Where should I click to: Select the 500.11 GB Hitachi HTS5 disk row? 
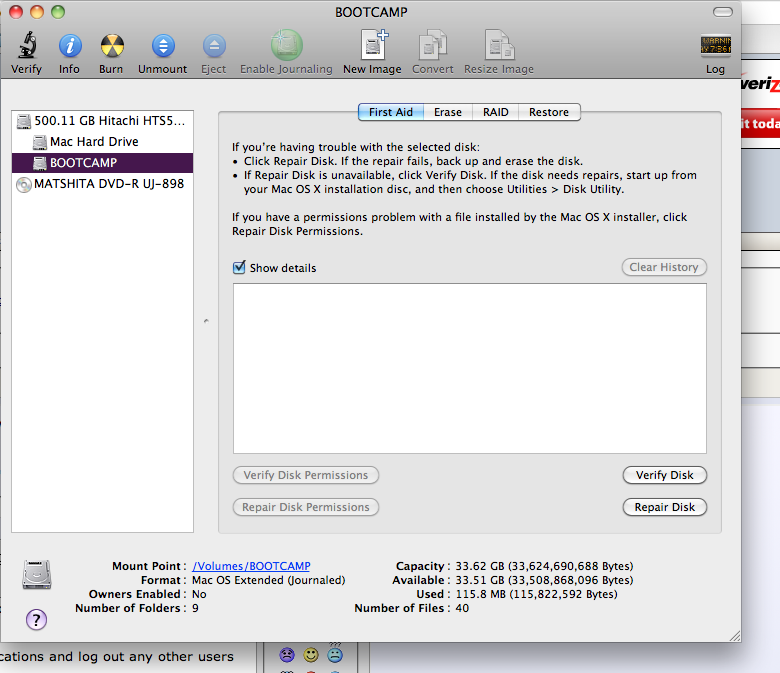[x=102, y=121]
